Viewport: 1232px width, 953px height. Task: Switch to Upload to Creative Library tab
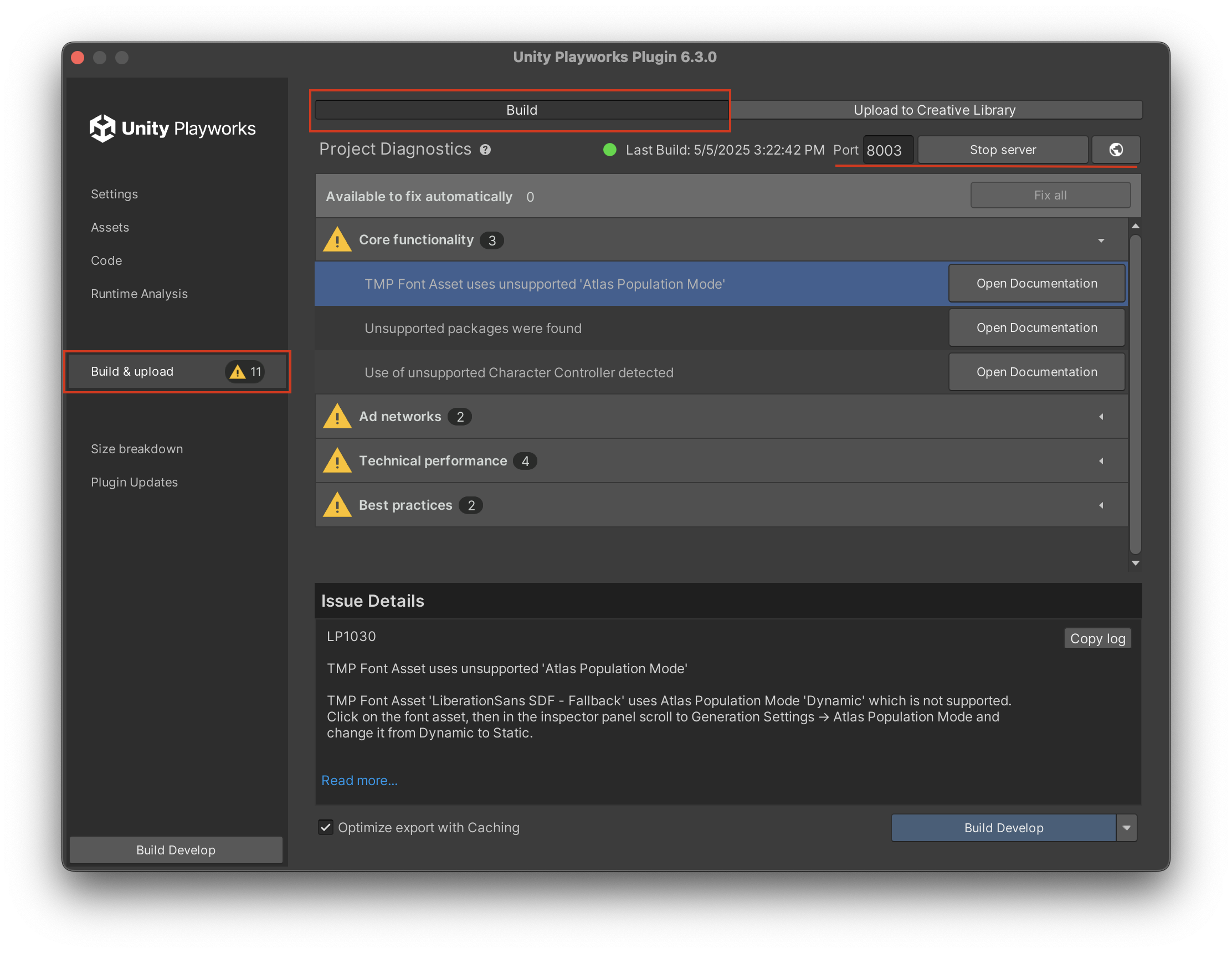coord(934,110)
